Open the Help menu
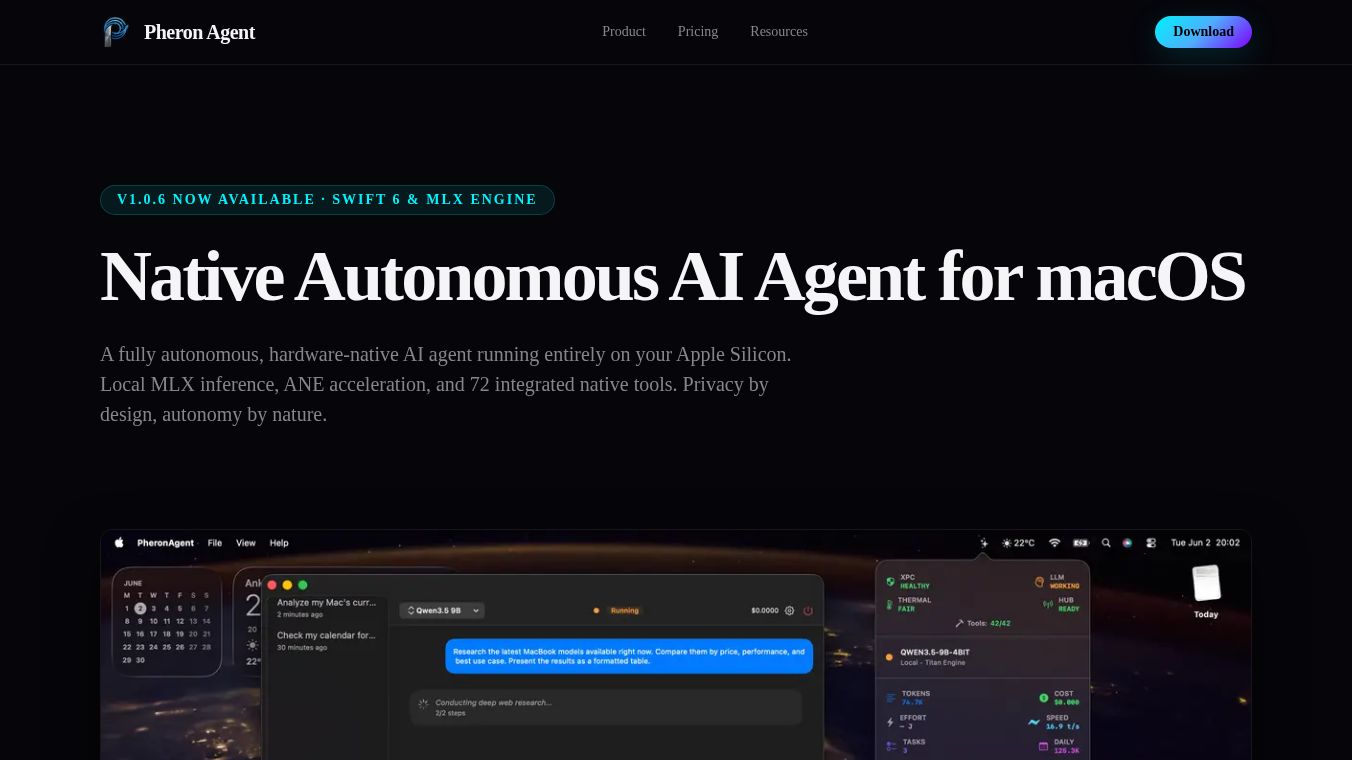1352x760 pixels. [279, 543]
